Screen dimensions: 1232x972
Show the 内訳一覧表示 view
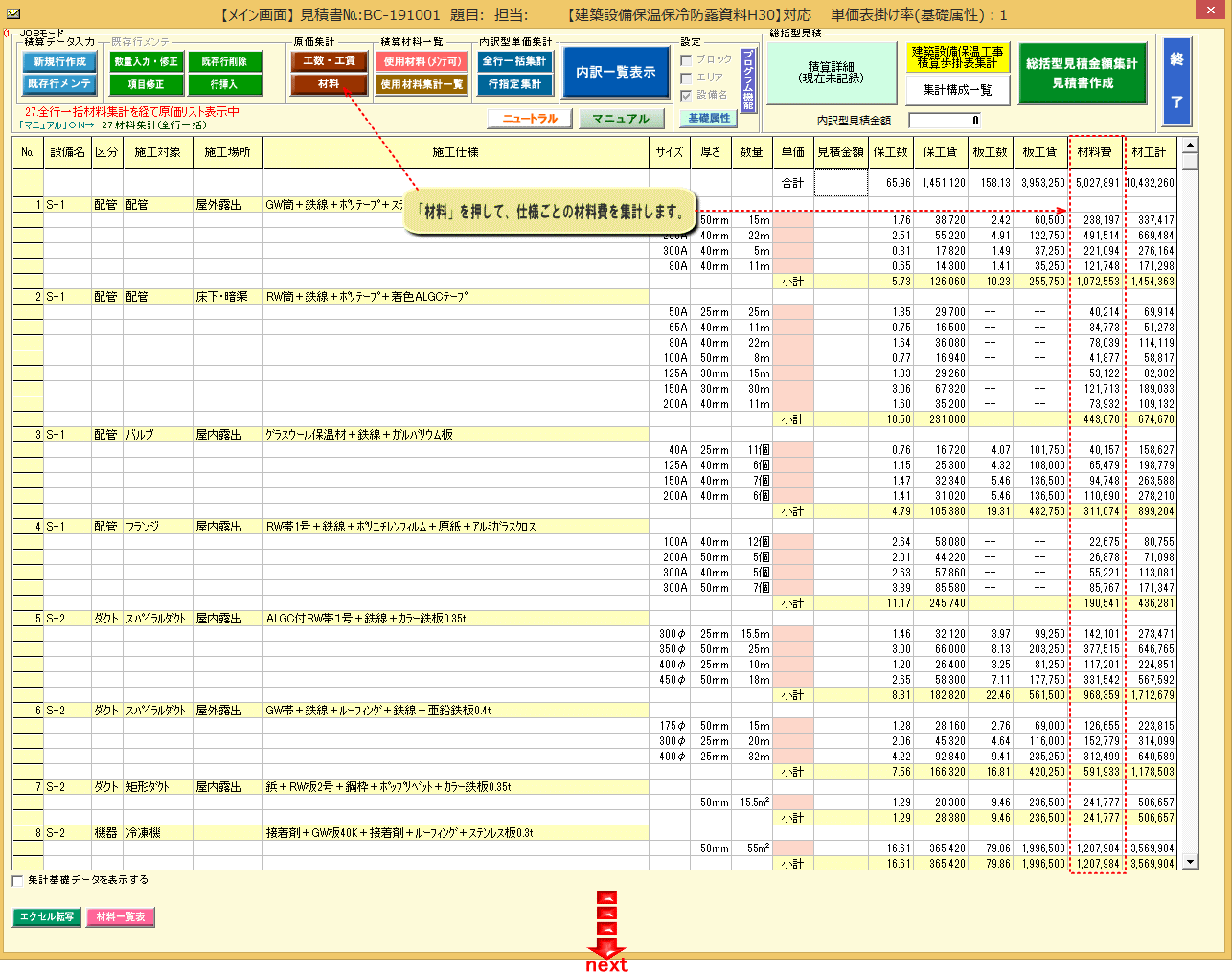(616, 73)
